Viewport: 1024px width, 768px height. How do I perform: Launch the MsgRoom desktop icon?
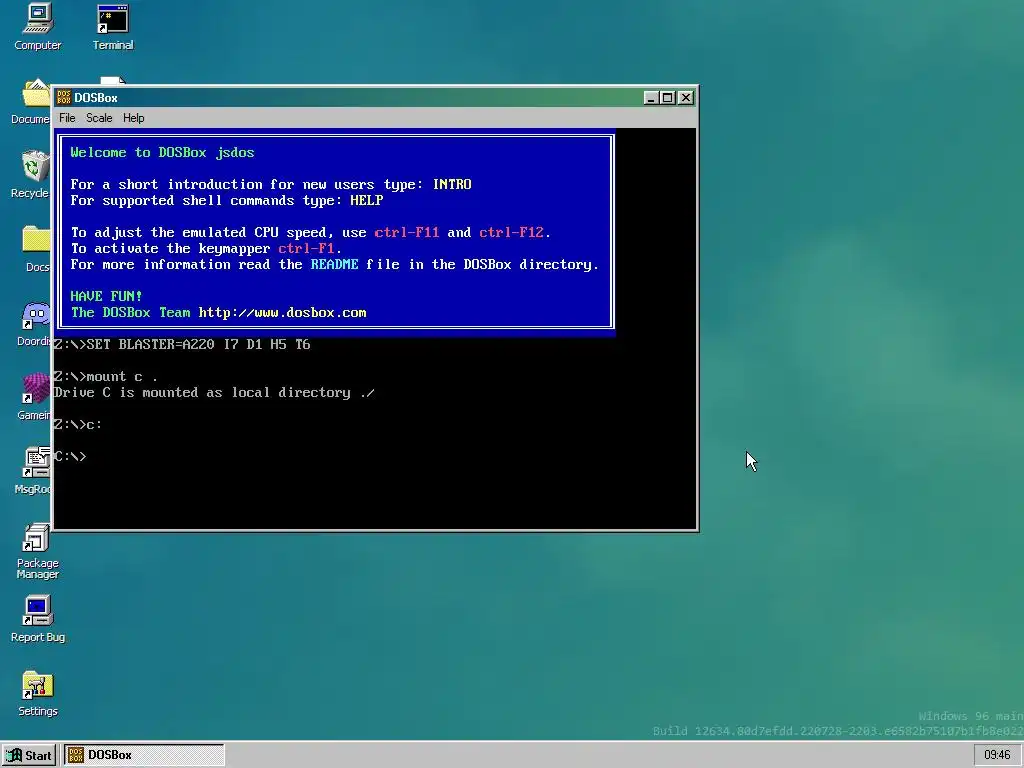point(35,470)
